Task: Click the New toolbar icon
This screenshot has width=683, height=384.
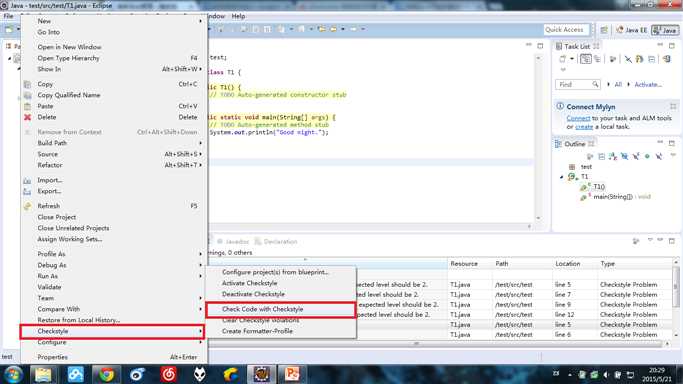Action: click(x=9, y=30)
